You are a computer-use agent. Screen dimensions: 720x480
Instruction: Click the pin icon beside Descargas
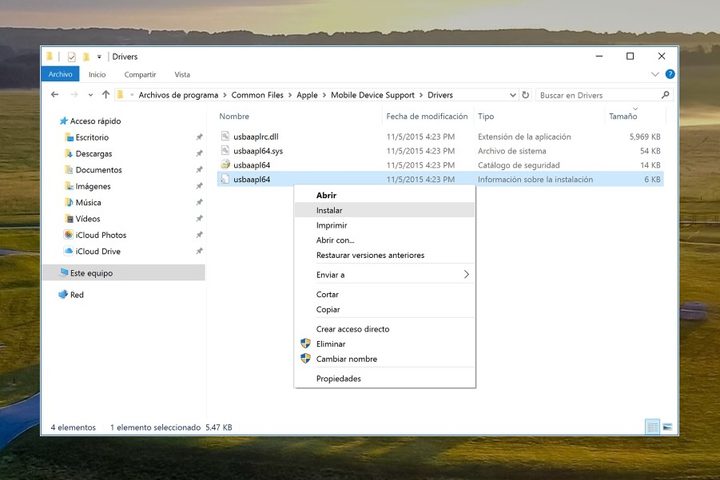pos(199,153)
